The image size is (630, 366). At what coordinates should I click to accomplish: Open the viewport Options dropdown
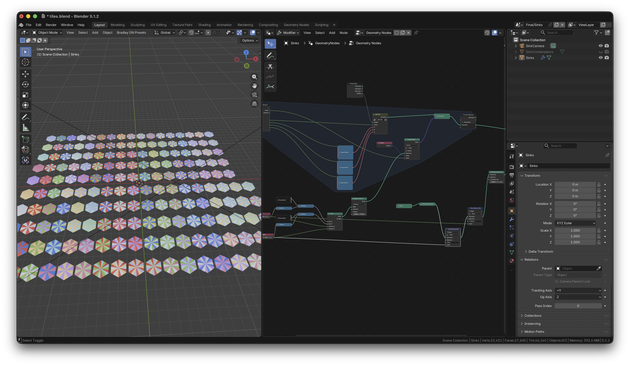[250, 41]
